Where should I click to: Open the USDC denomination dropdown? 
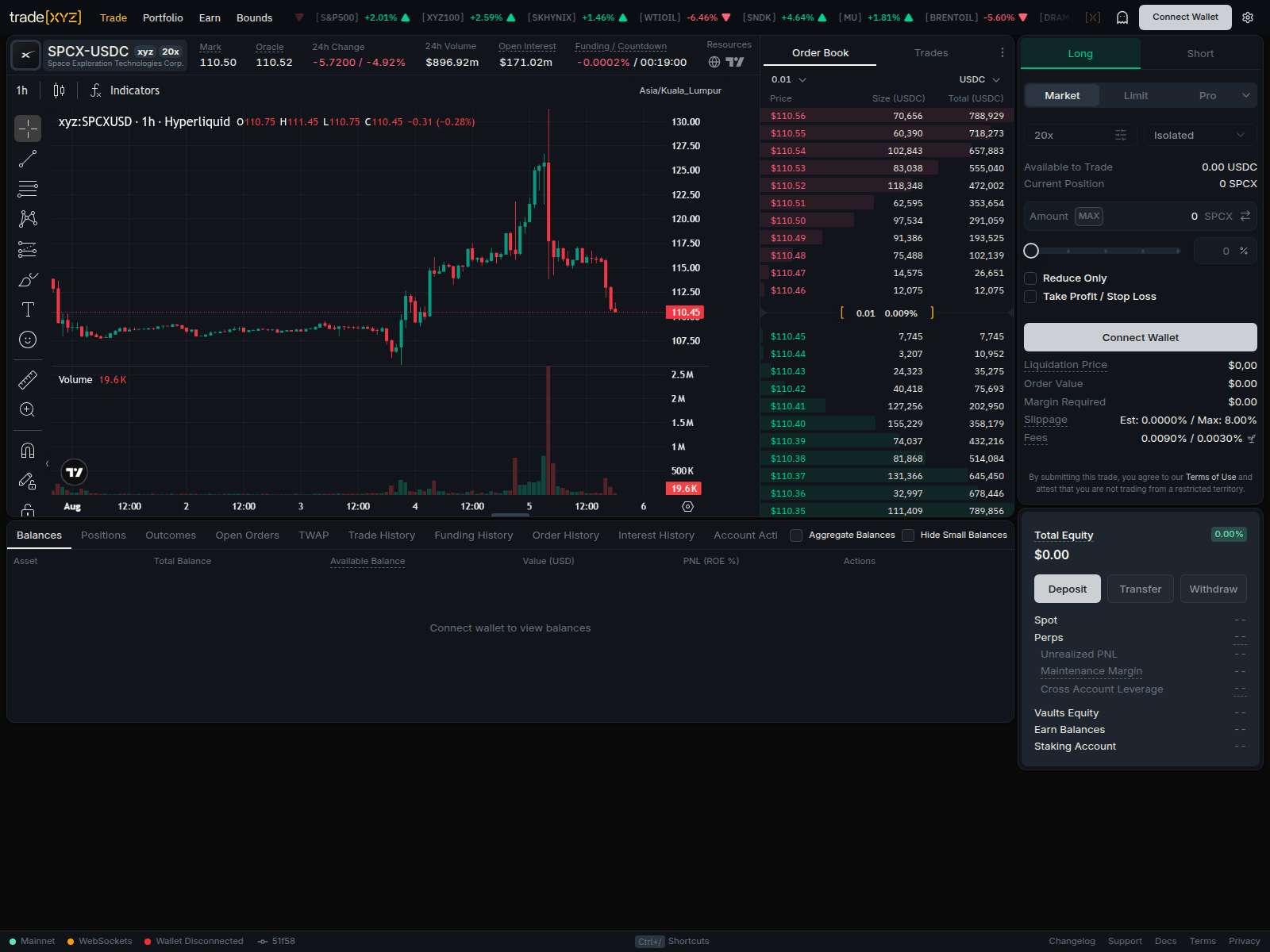click(979, 79)
